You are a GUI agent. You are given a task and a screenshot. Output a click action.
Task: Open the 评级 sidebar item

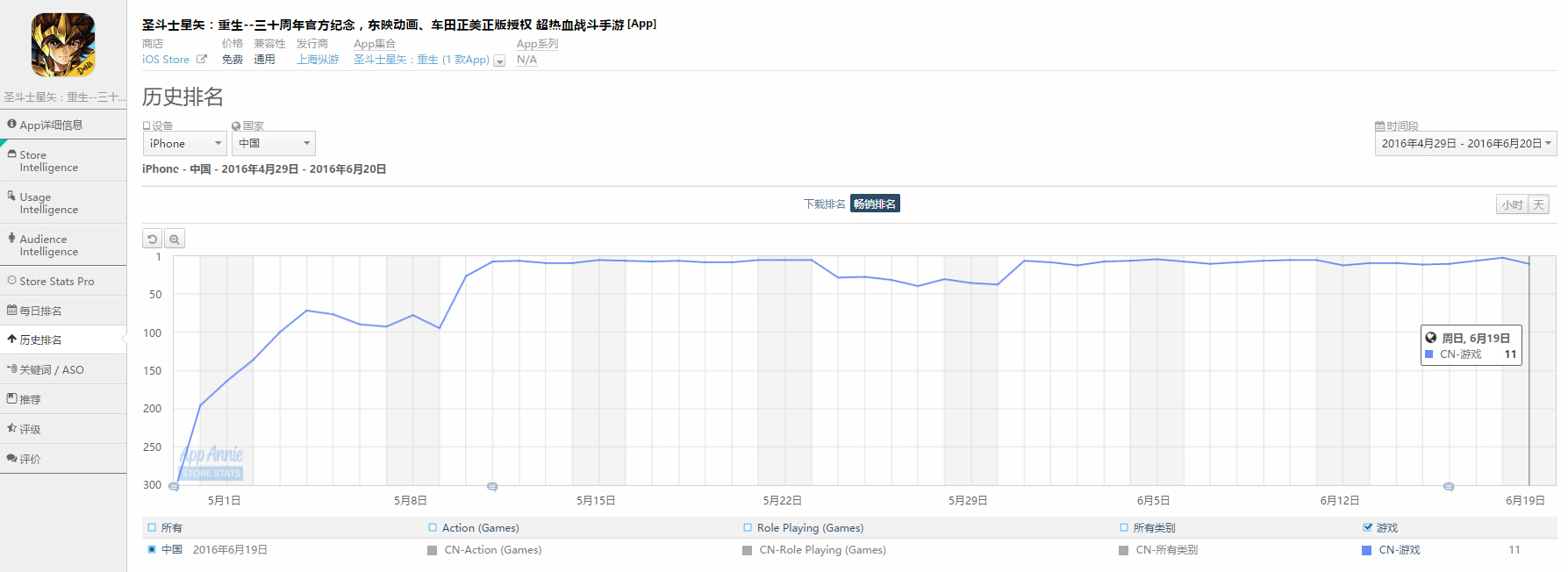pyautogui.click(x=63, y=429)
